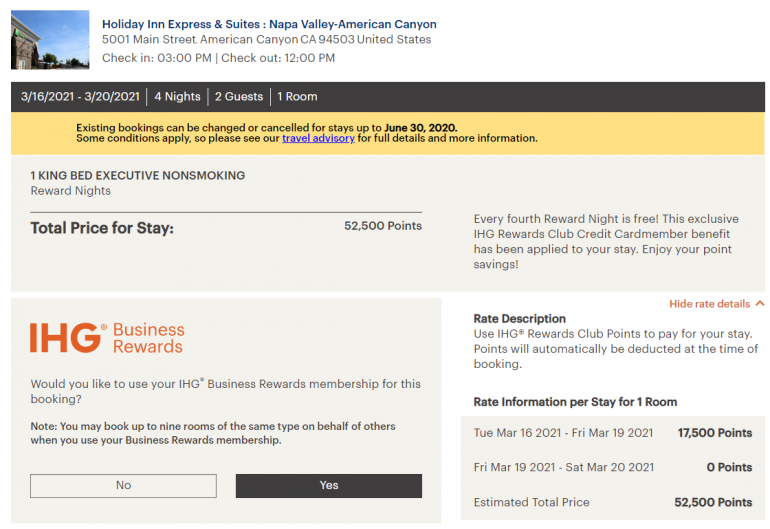
Task: Click the Rate Description heading
Action: 519,319
